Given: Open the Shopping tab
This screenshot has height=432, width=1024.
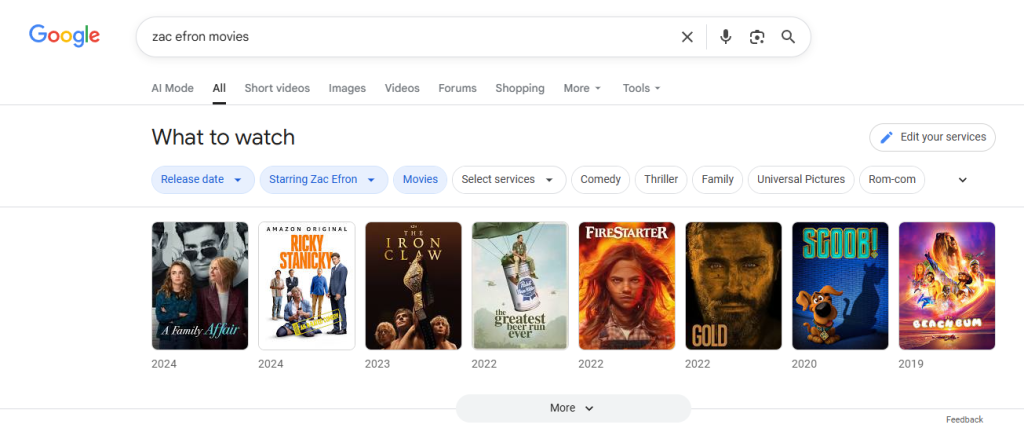Looking at the screenshot, I should tap(520, 88).
